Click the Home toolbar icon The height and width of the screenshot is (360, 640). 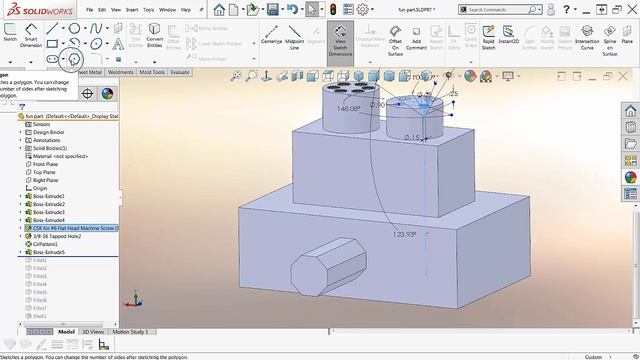tap(219, 9)
